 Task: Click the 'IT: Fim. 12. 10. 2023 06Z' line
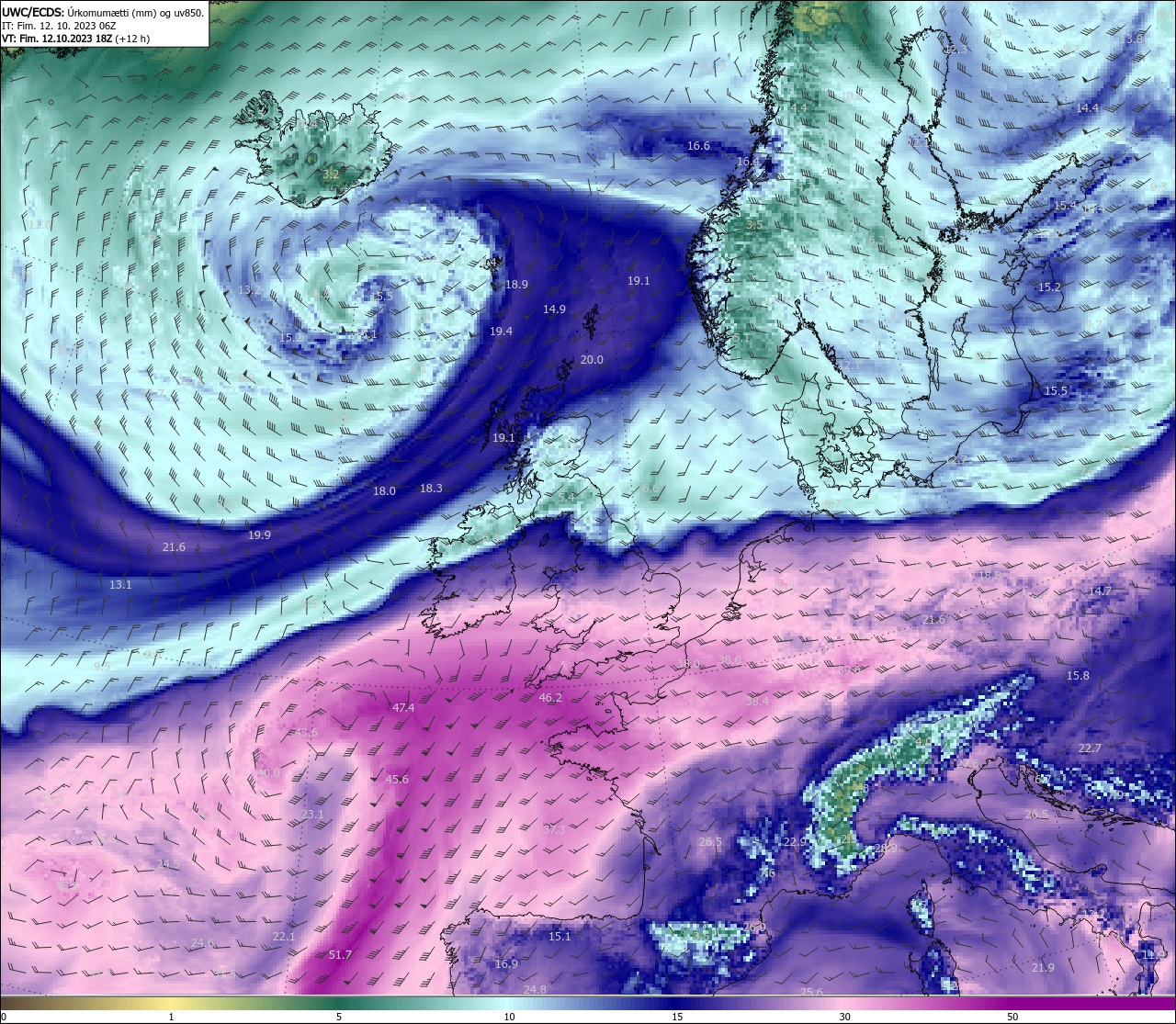click(59, 26)
